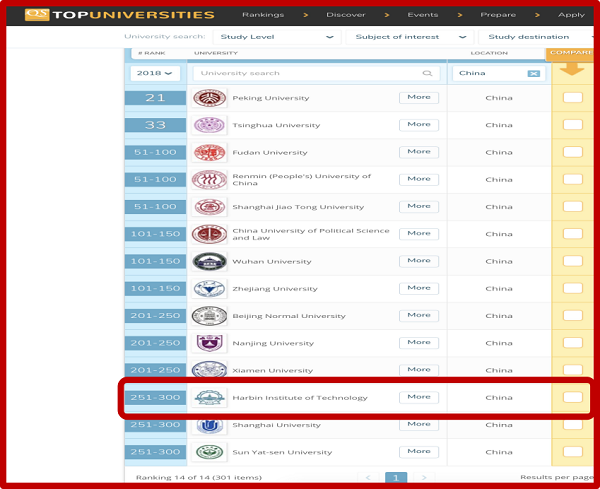Viewport: 600px width, 489px height.
Task: Open the Study destination dropdown
Action: coord(536,37)
